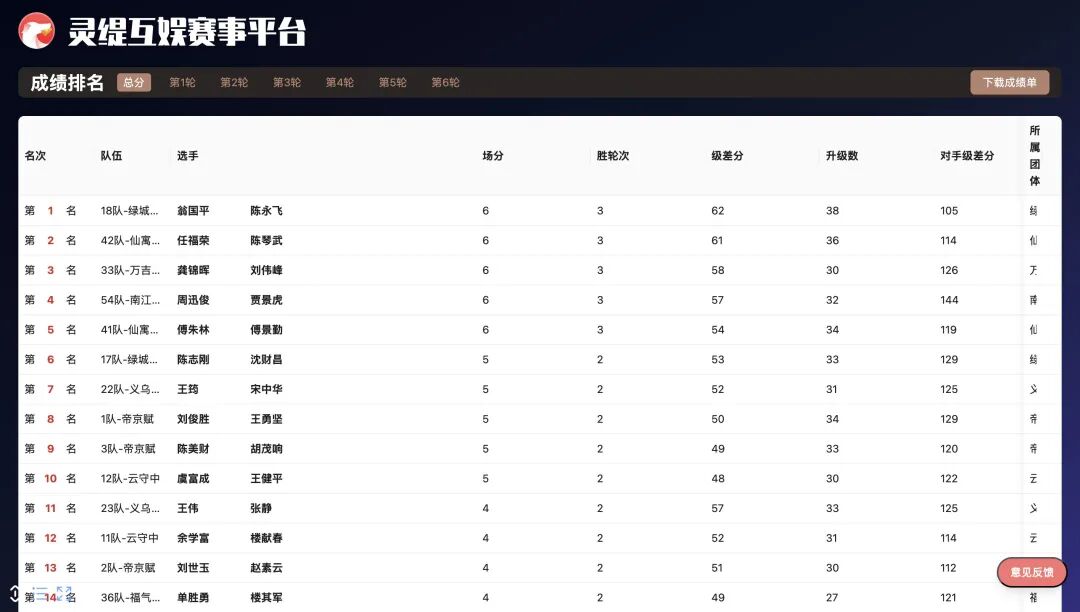The height and width of the screenshot is (612, 1080).
Task: Select team cell 54队-南江...
Action: click(x=129, y=300)
